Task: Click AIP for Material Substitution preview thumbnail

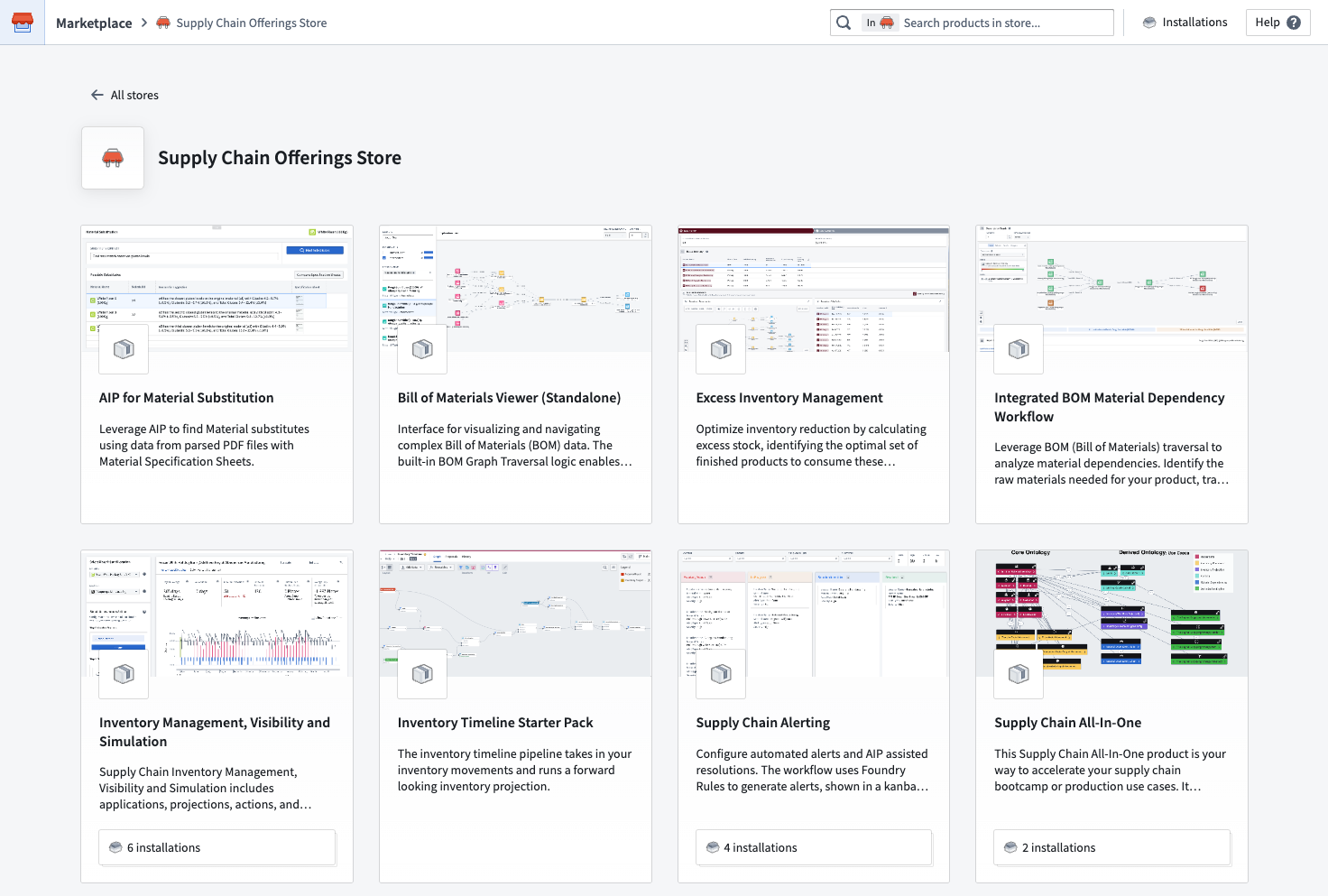Action: tap(217, 289)
